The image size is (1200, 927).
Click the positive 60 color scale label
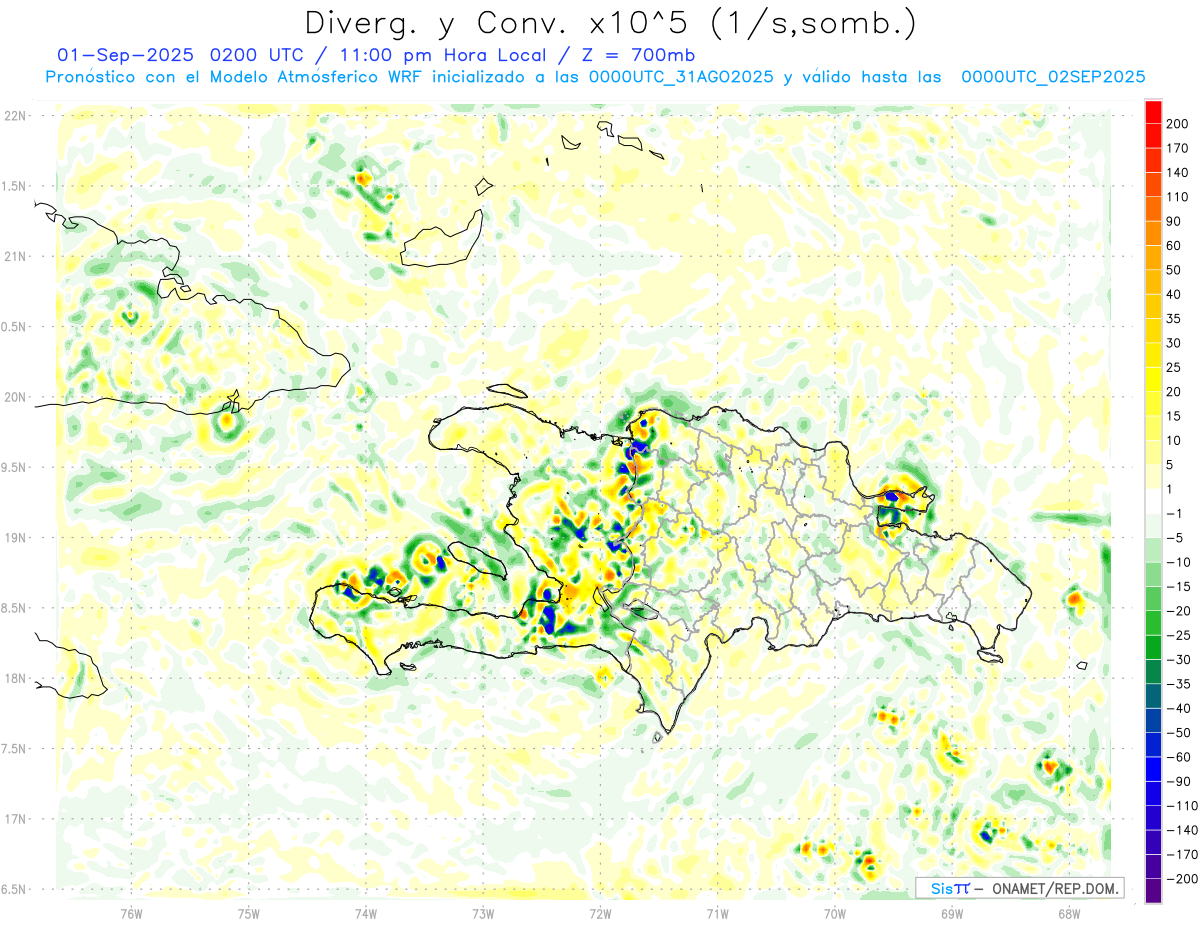(x=1173, y=246)
